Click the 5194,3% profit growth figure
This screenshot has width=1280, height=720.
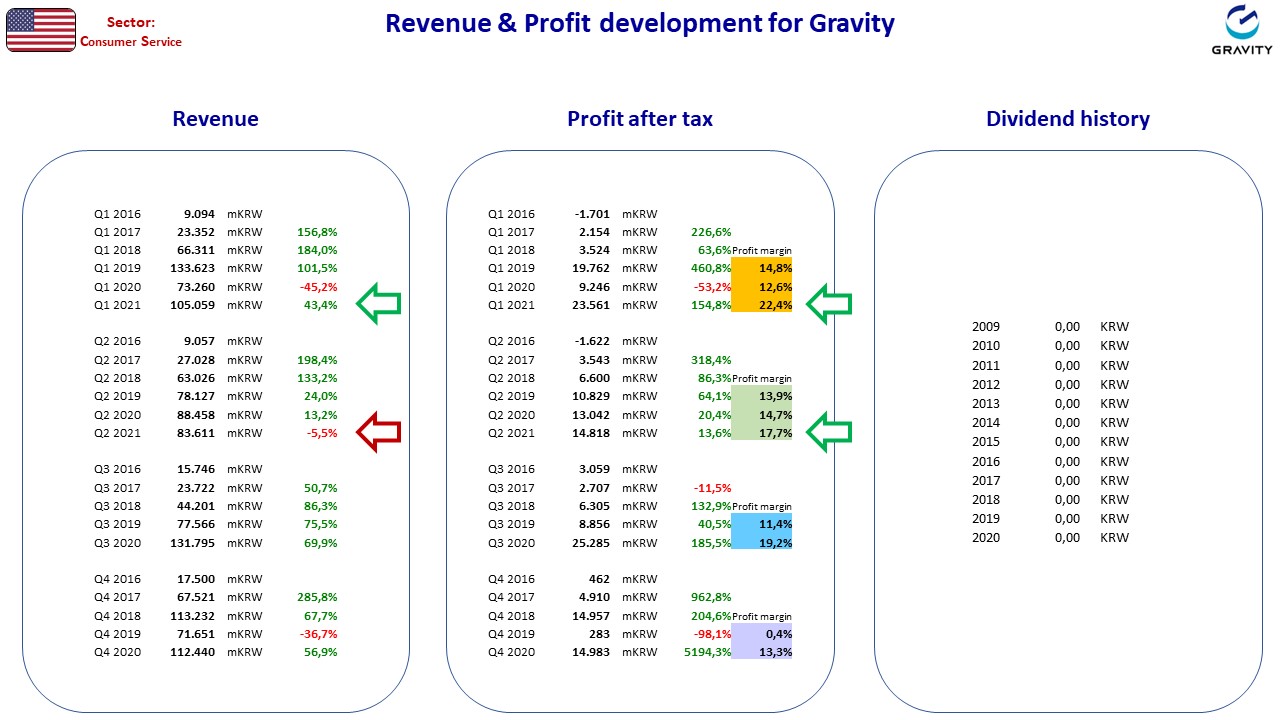[x=709, y=652]
